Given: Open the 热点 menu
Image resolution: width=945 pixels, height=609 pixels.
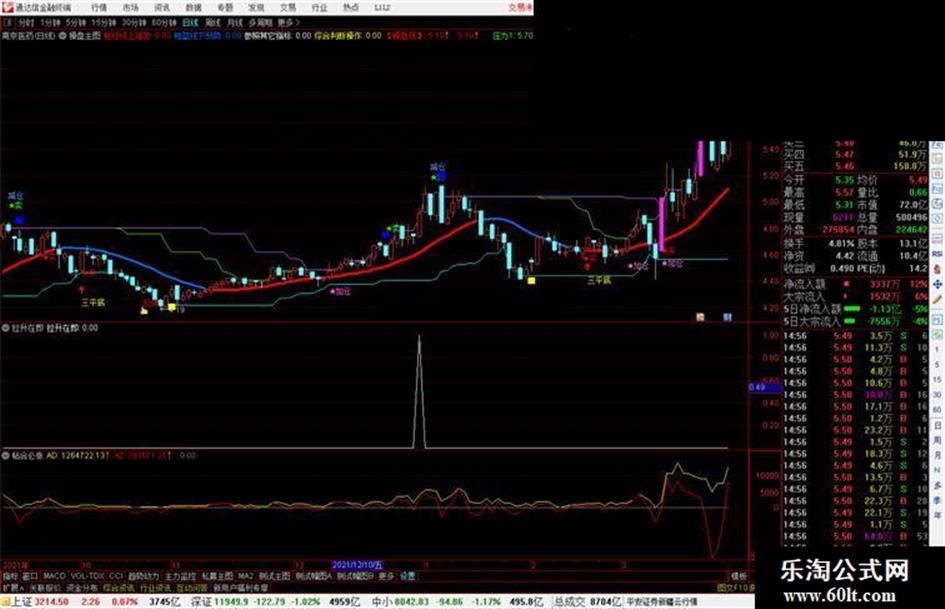Looking at the screenshot, I should [x=351, y=7].
